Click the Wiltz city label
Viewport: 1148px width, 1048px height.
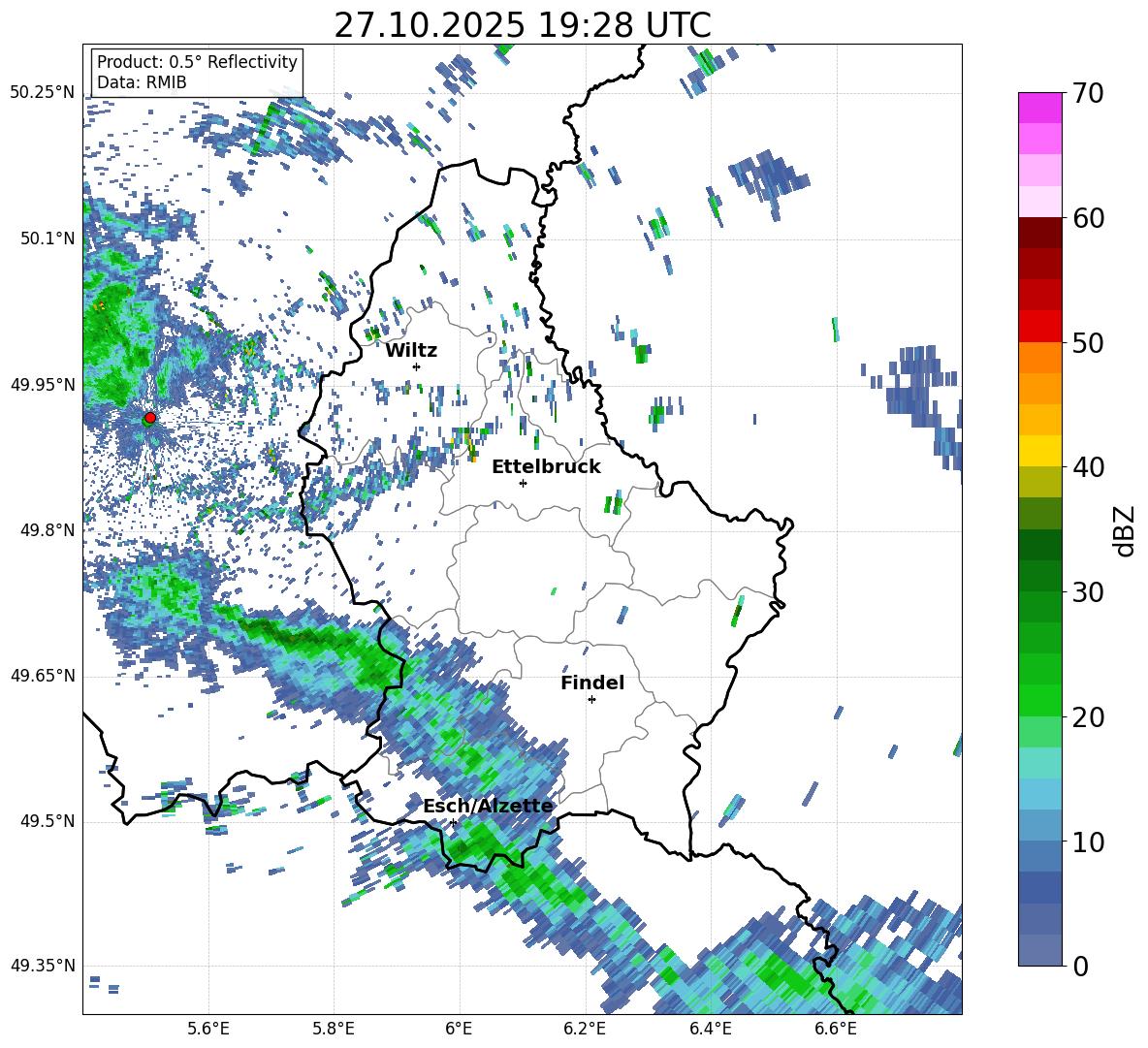[x=411, y=351]
